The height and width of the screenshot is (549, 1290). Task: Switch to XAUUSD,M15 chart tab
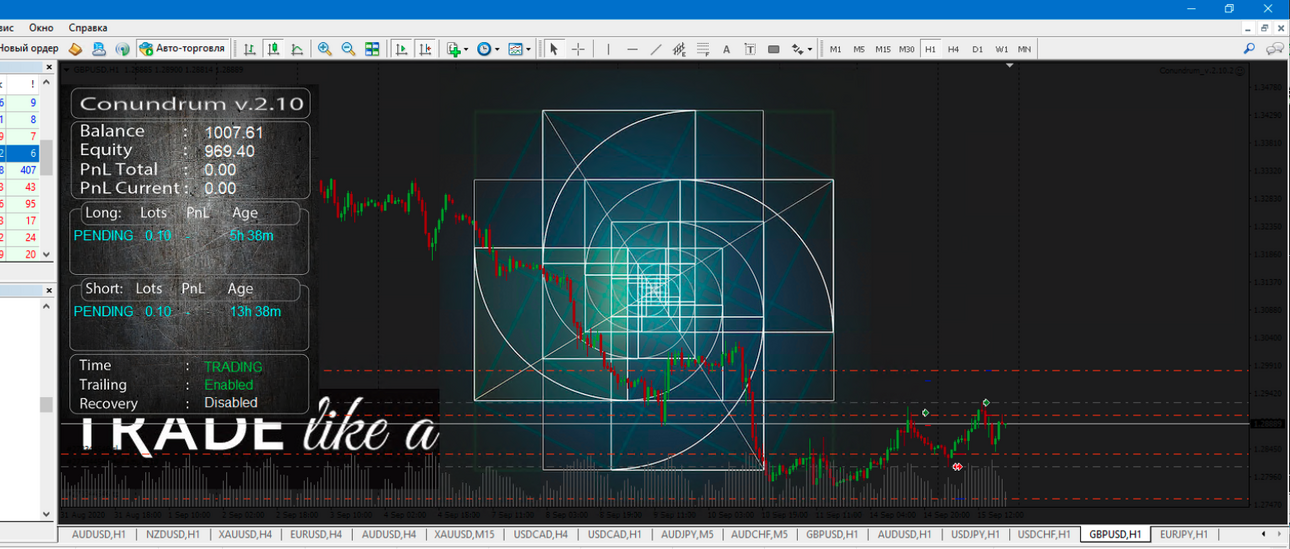click(464, 534)
